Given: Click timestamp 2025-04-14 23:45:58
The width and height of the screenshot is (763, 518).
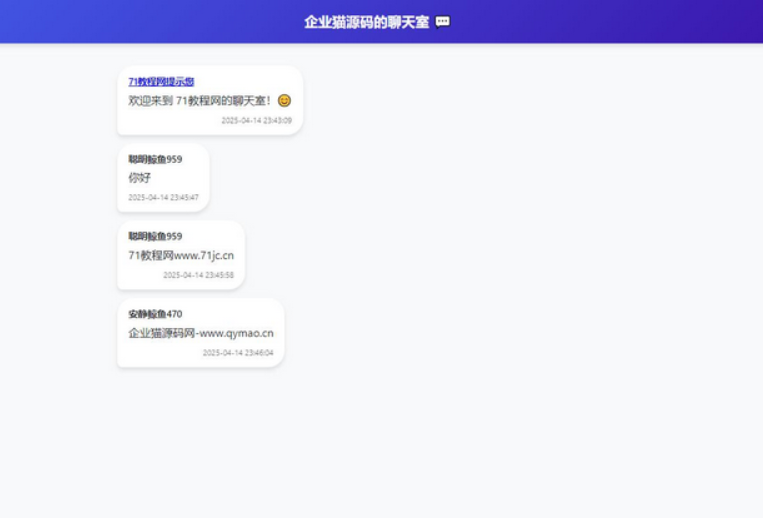Looking at the screenshot, I should point(199,275).
